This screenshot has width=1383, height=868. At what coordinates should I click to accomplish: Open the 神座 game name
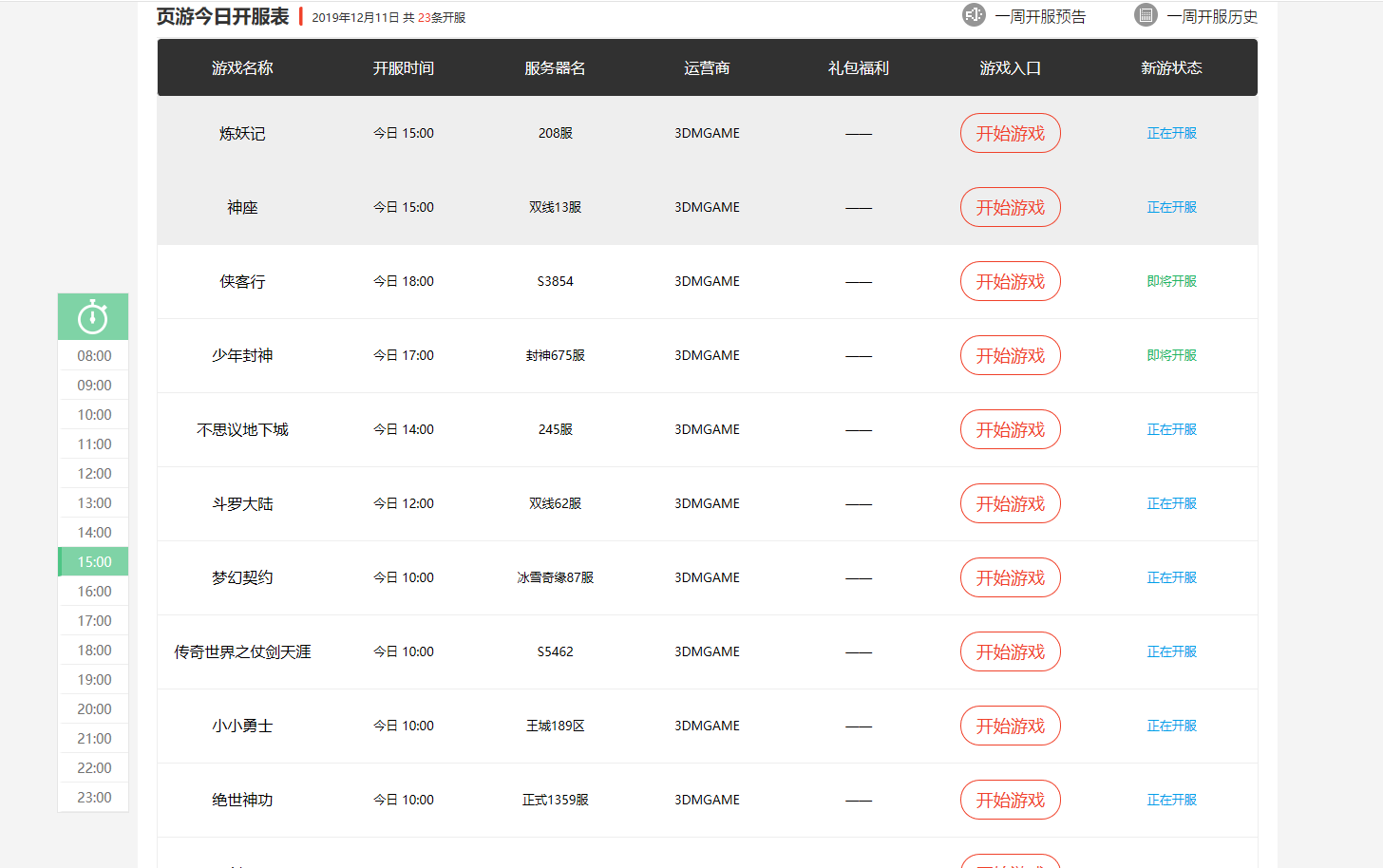click(242, 208)
